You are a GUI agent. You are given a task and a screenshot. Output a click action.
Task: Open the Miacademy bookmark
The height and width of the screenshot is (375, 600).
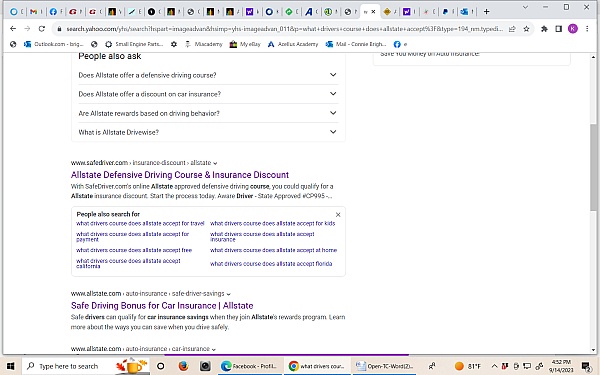(x=204, y=44)
